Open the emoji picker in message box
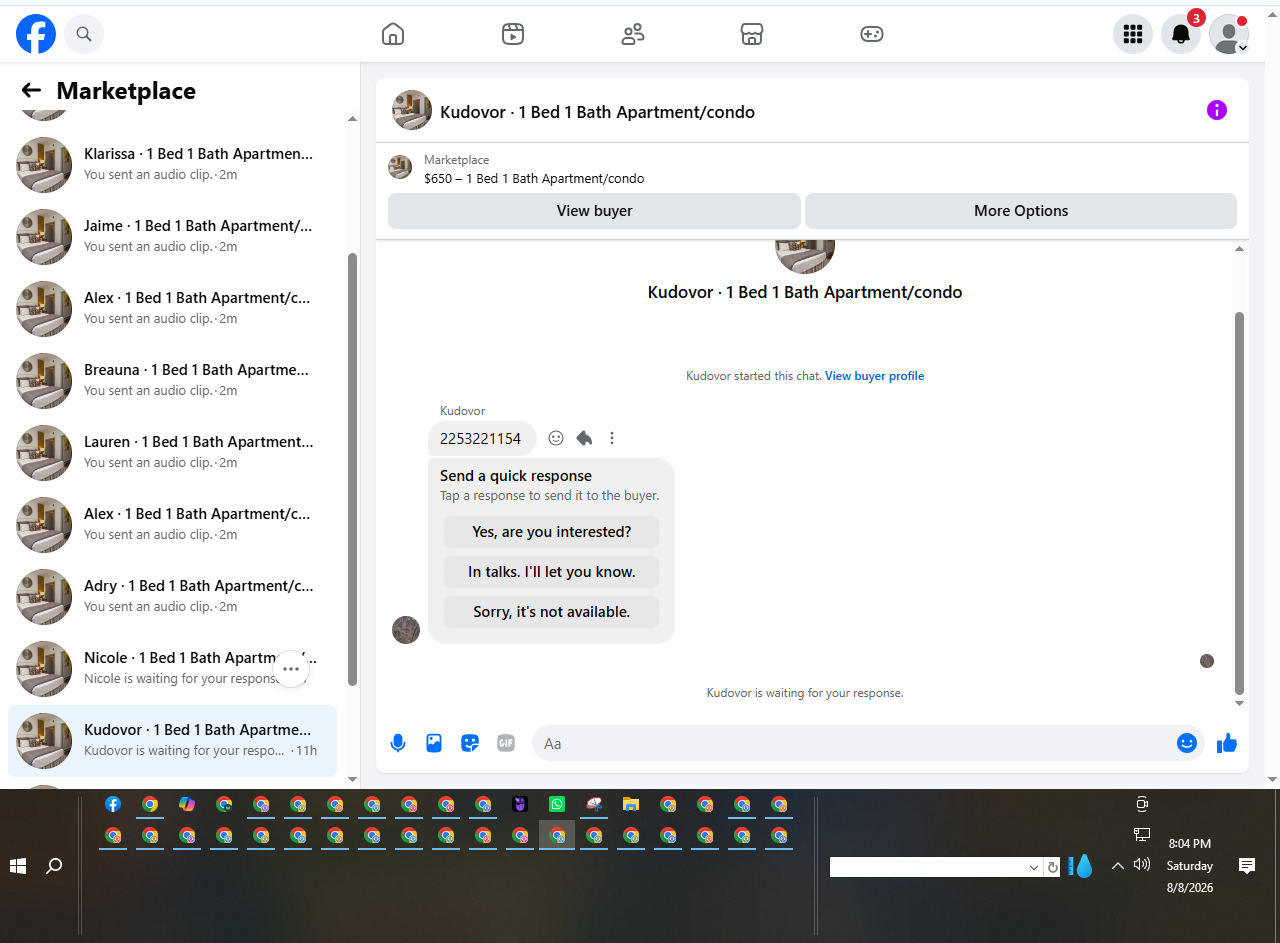The image size is (1280, 943). pos(1187,743)
